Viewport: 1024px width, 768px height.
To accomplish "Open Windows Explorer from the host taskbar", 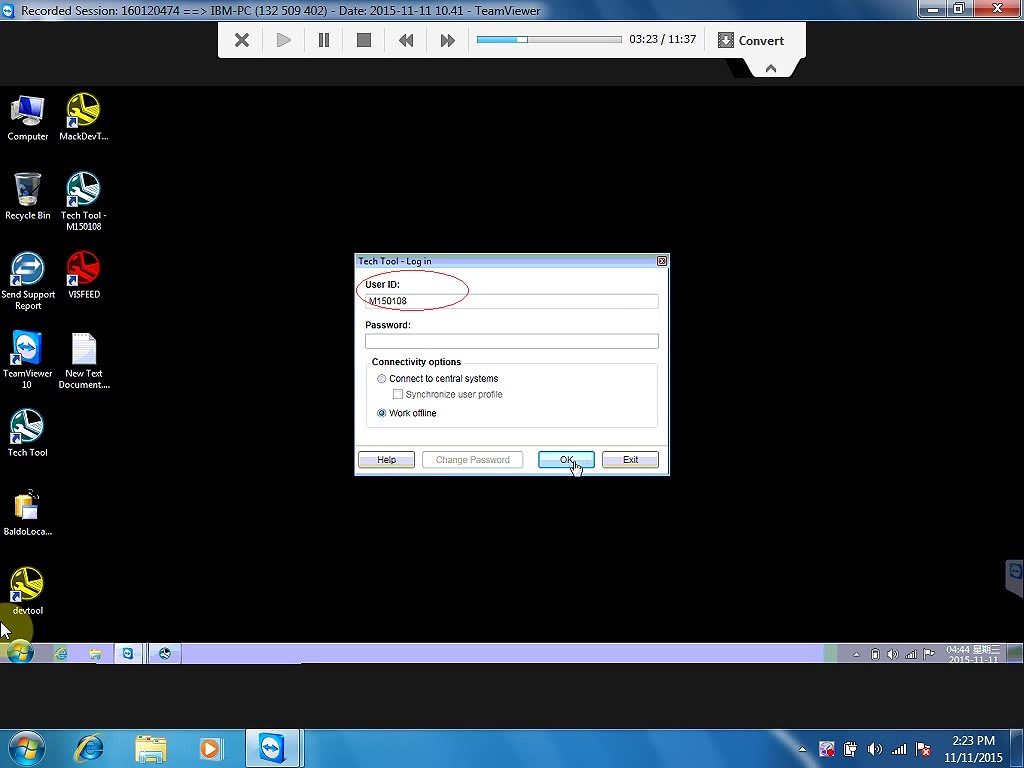I will (x=151, y=748).
